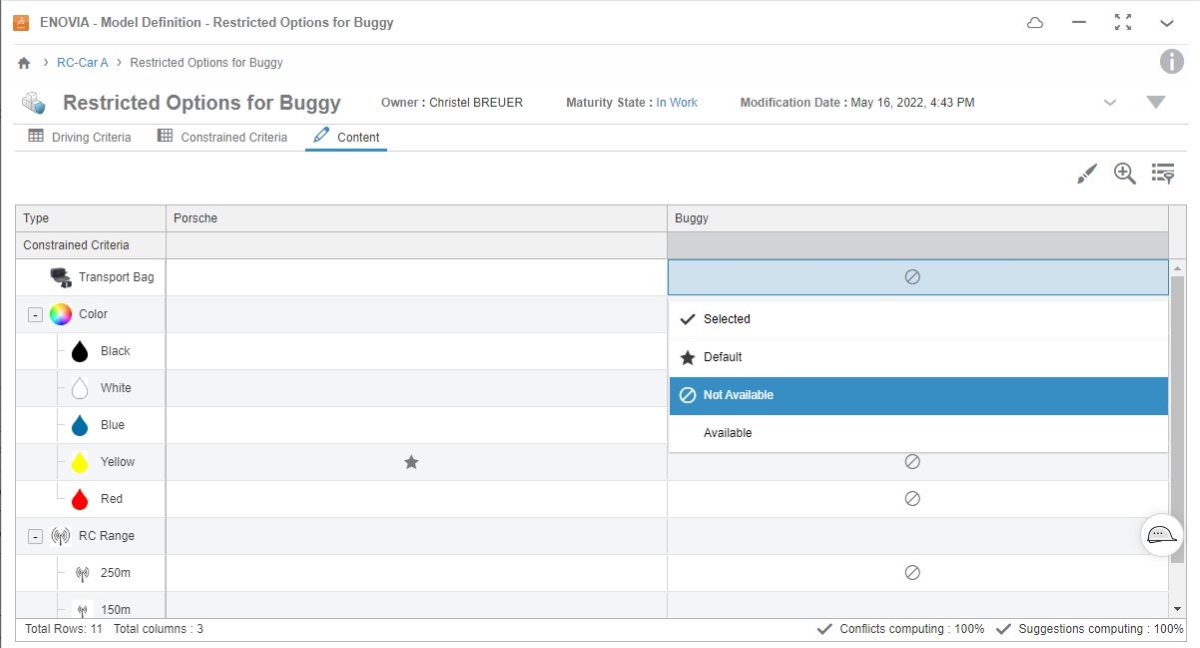Collapse the Color group
This screenshot has width=1200, height=648.
pyautogui.click(x=35, y=315)
